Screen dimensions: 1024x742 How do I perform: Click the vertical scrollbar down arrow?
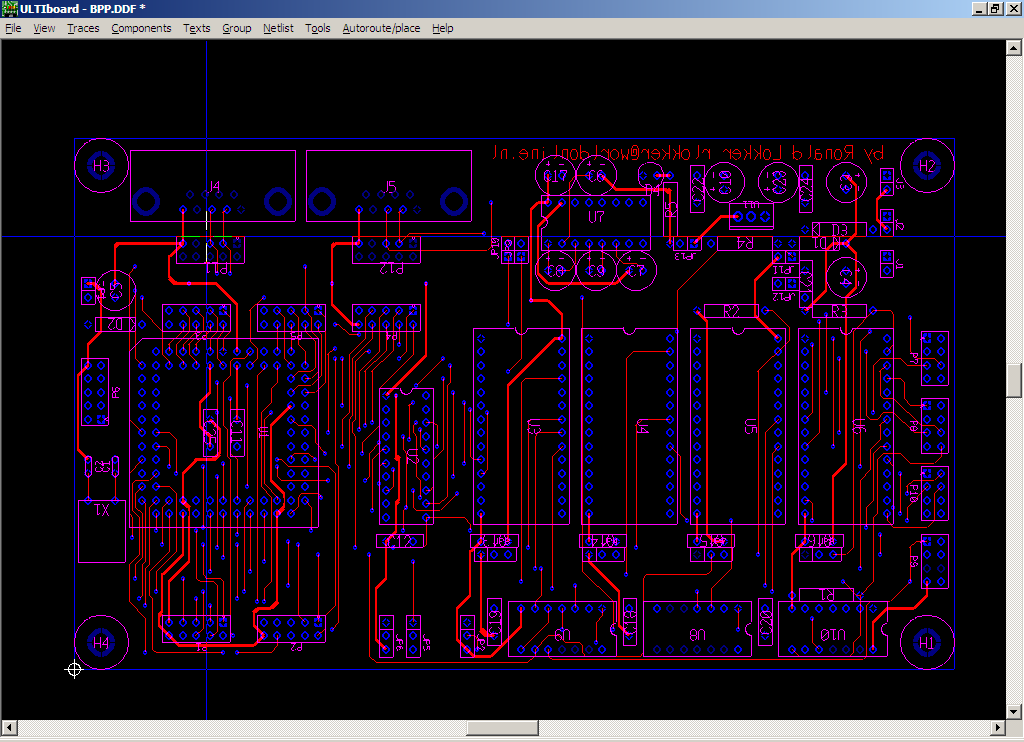[1015, 711]
